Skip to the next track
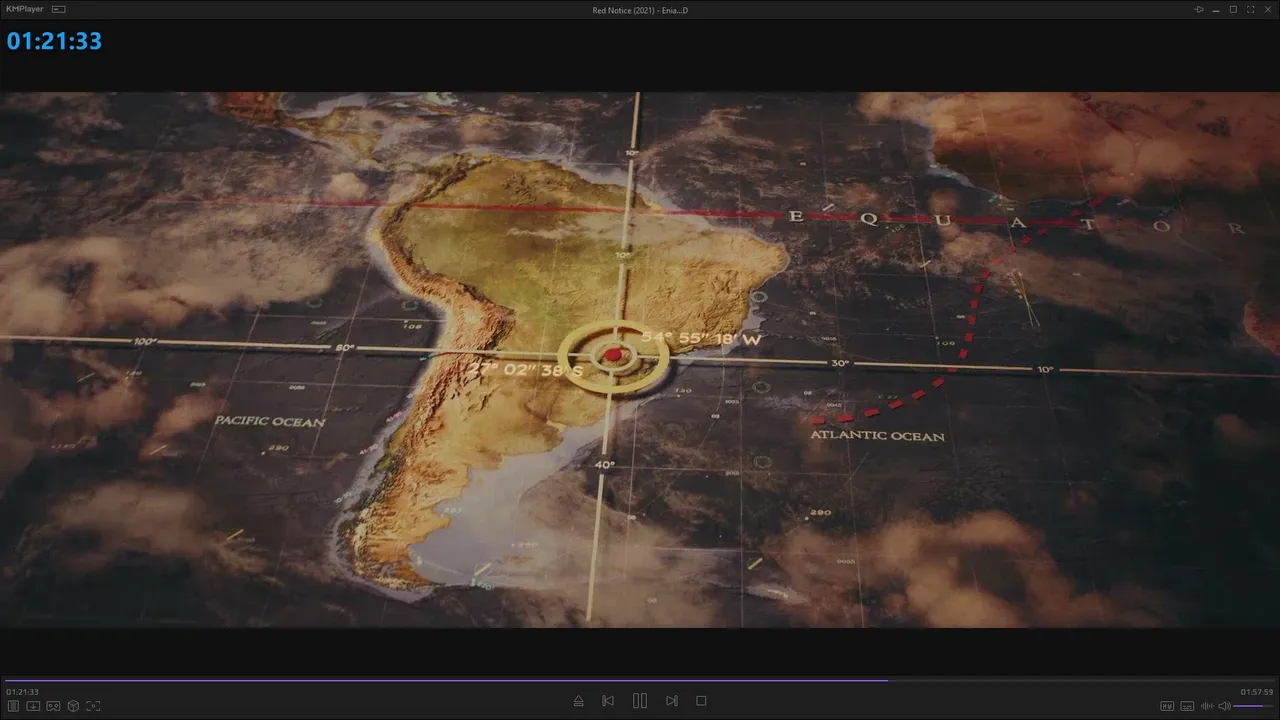Screen dimensions: 1280x720 (672, 701)
